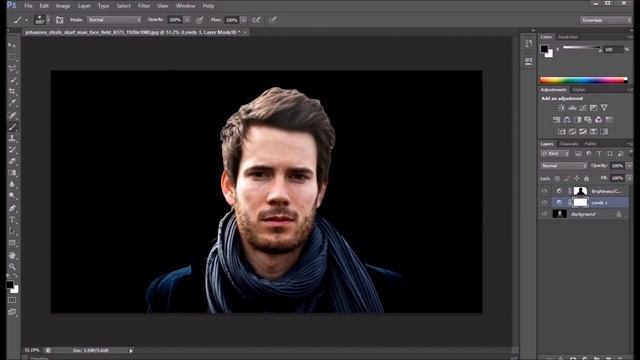The image size is (640, 360).
Task: Click the Screen Mode icon in tools panel
Action: [12, 312]
